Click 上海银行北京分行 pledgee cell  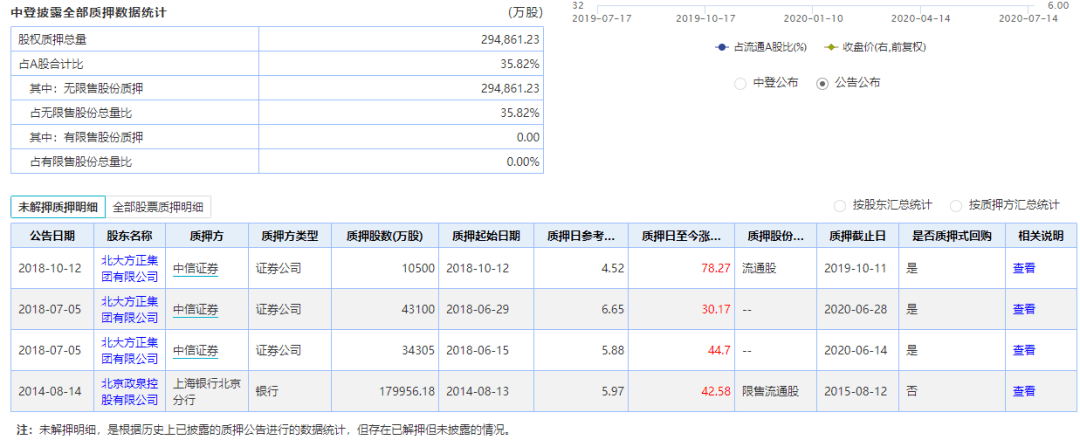[207, 391]
